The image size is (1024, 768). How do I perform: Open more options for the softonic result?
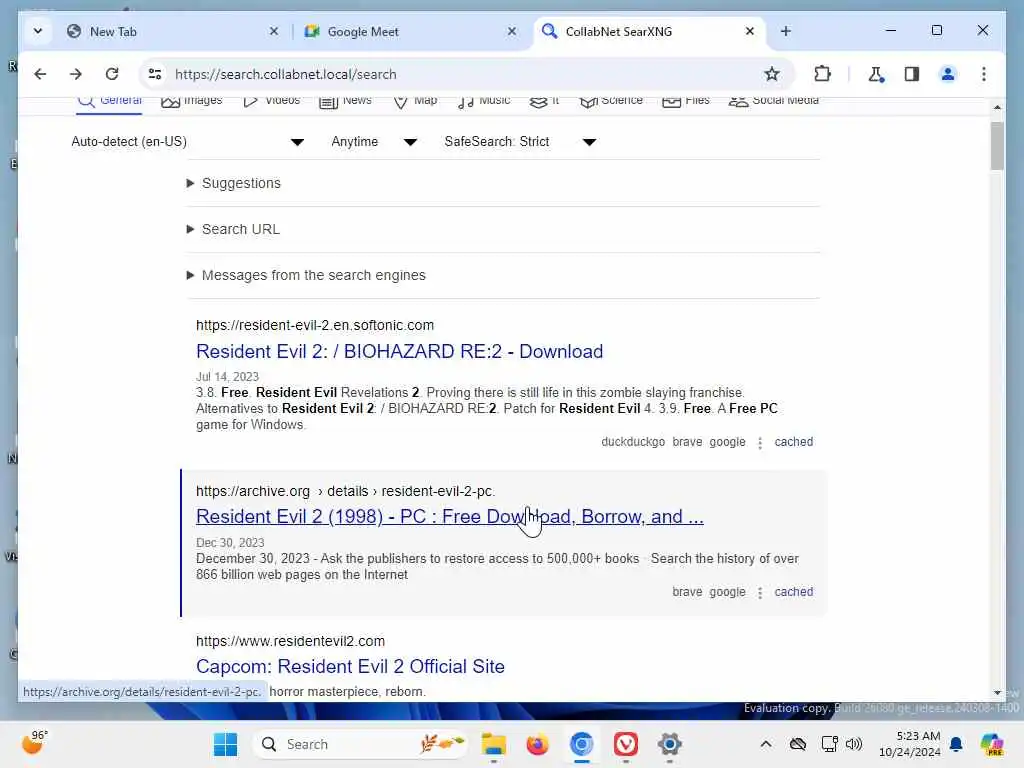tap(760, 443)
